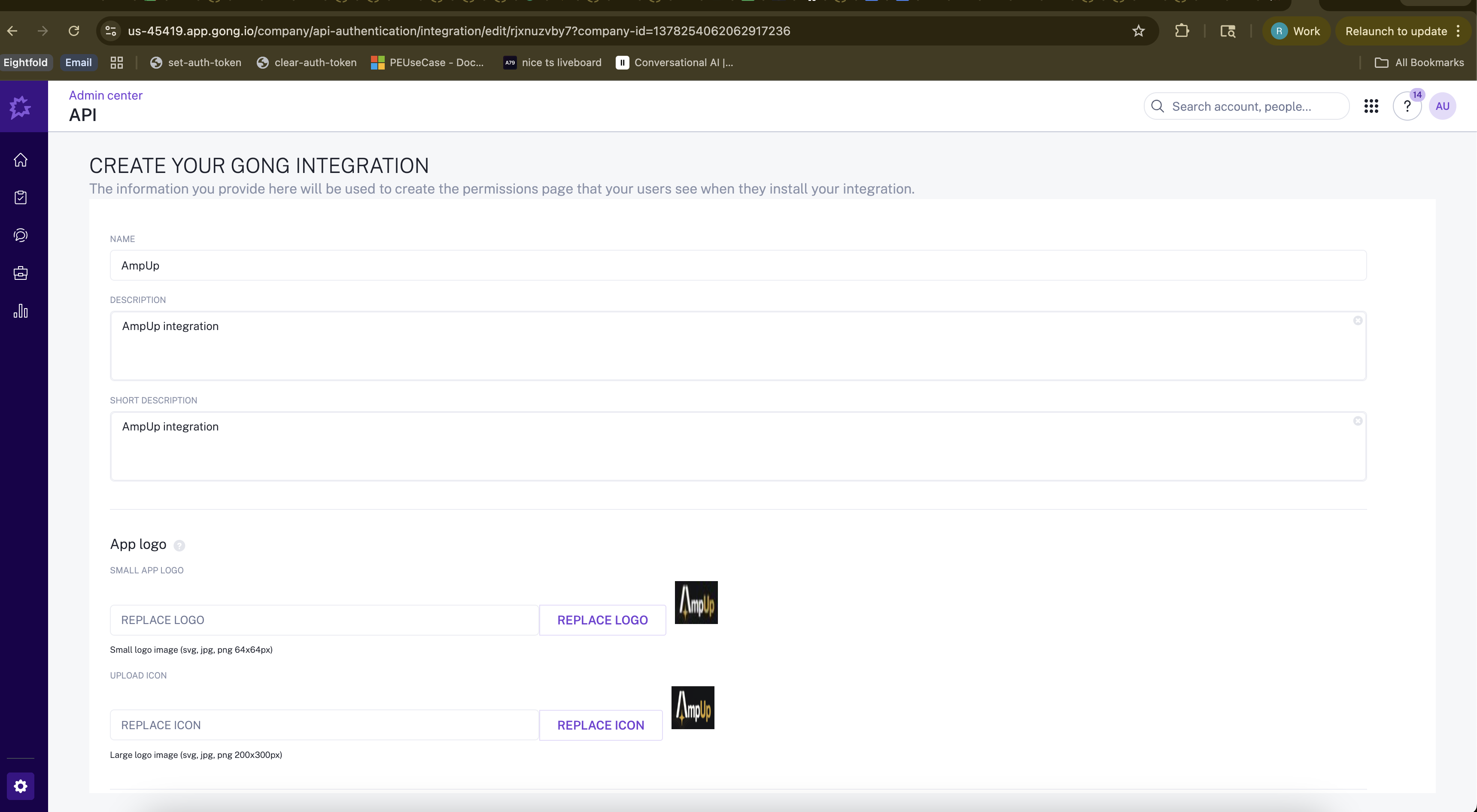Click the App logo help tooltip icon

coord(179,545)
